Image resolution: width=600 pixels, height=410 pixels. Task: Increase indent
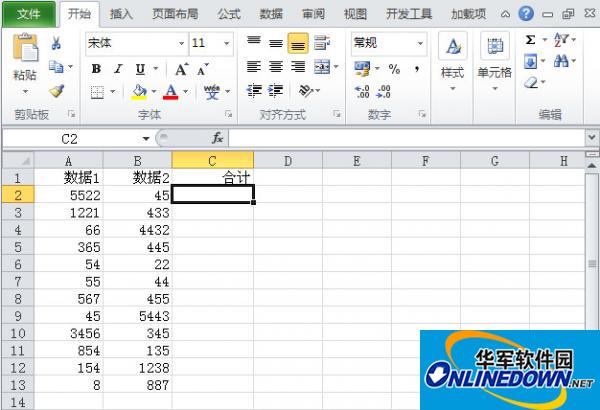point(276,91)
